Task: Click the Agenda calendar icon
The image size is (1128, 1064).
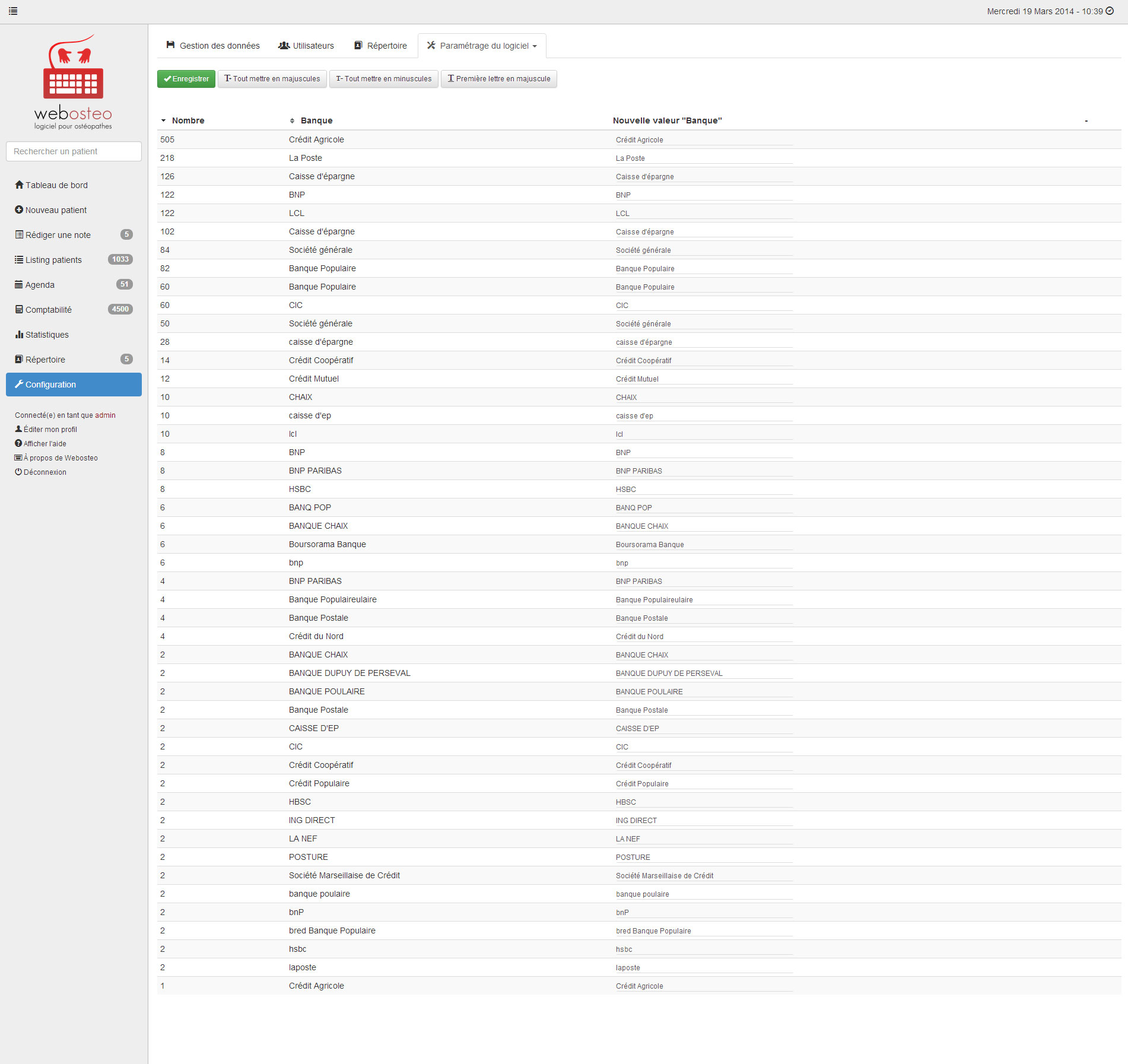Action: point(19,285)
